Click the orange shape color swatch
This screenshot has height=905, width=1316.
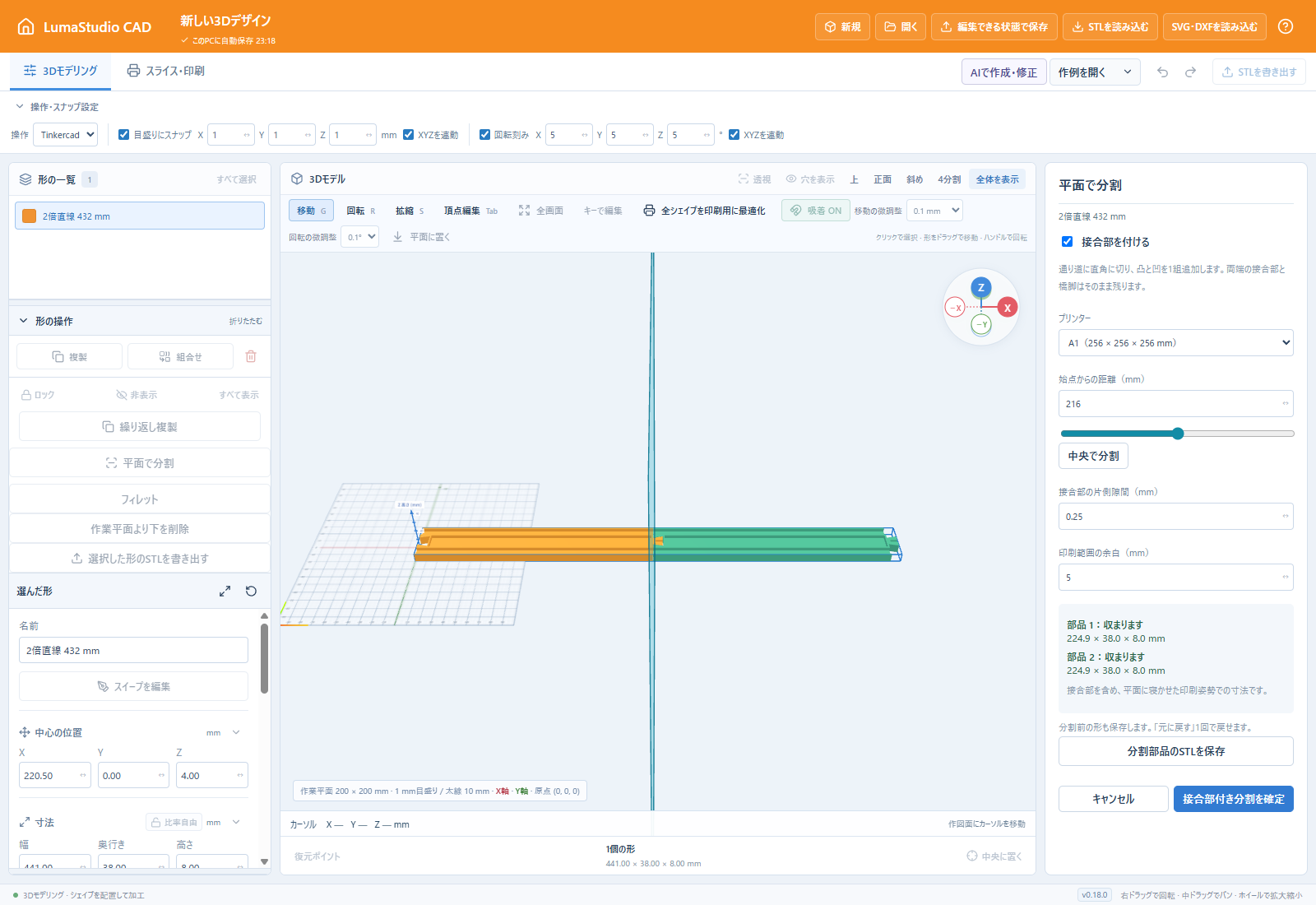coord(30,216)
